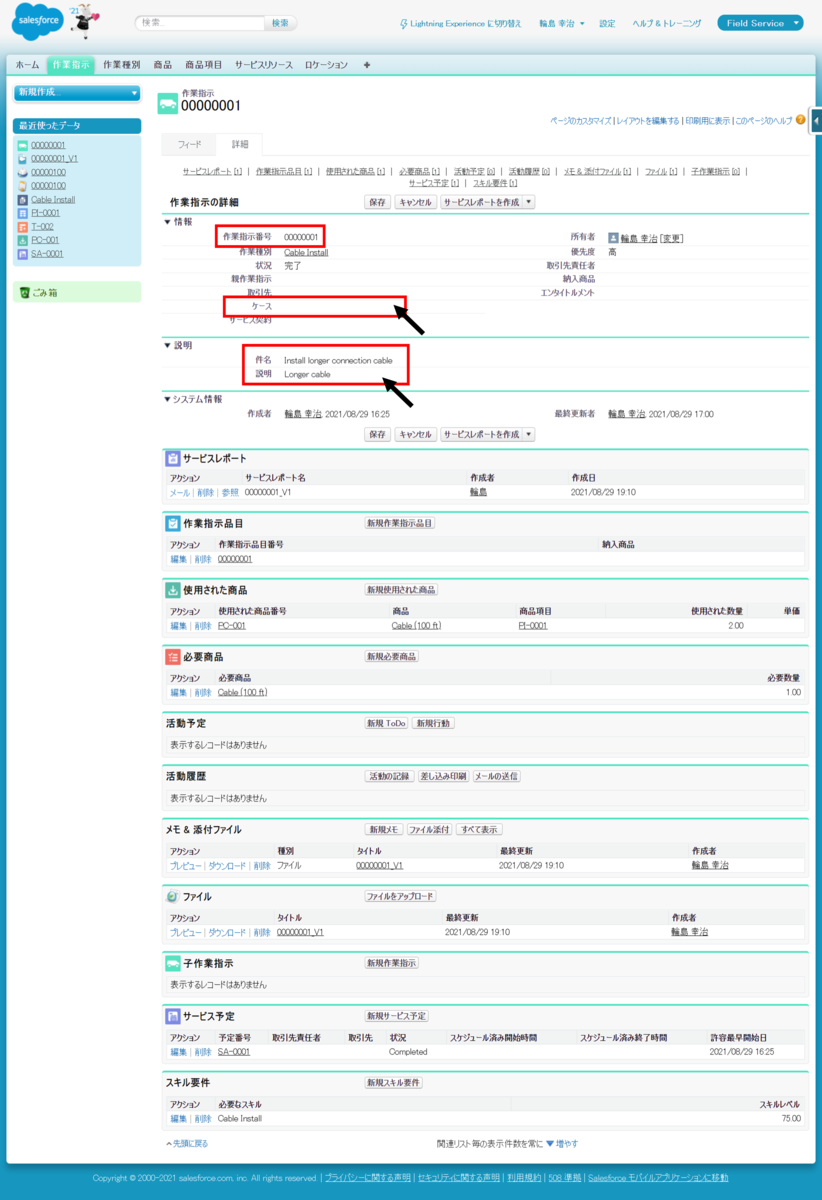Open ヘルプ & トレーニング link in header
This screenshot has height=1200, width=822.
[x=667, y=23]
